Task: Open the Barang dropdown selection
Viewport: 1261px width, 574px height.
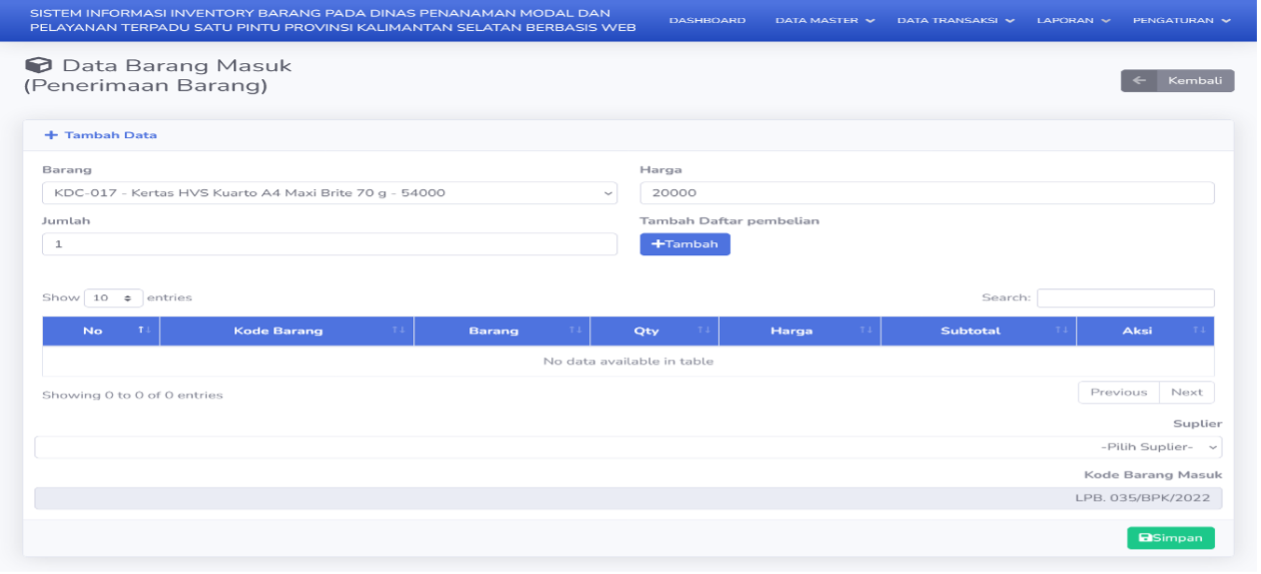Action: coord(330,193)
